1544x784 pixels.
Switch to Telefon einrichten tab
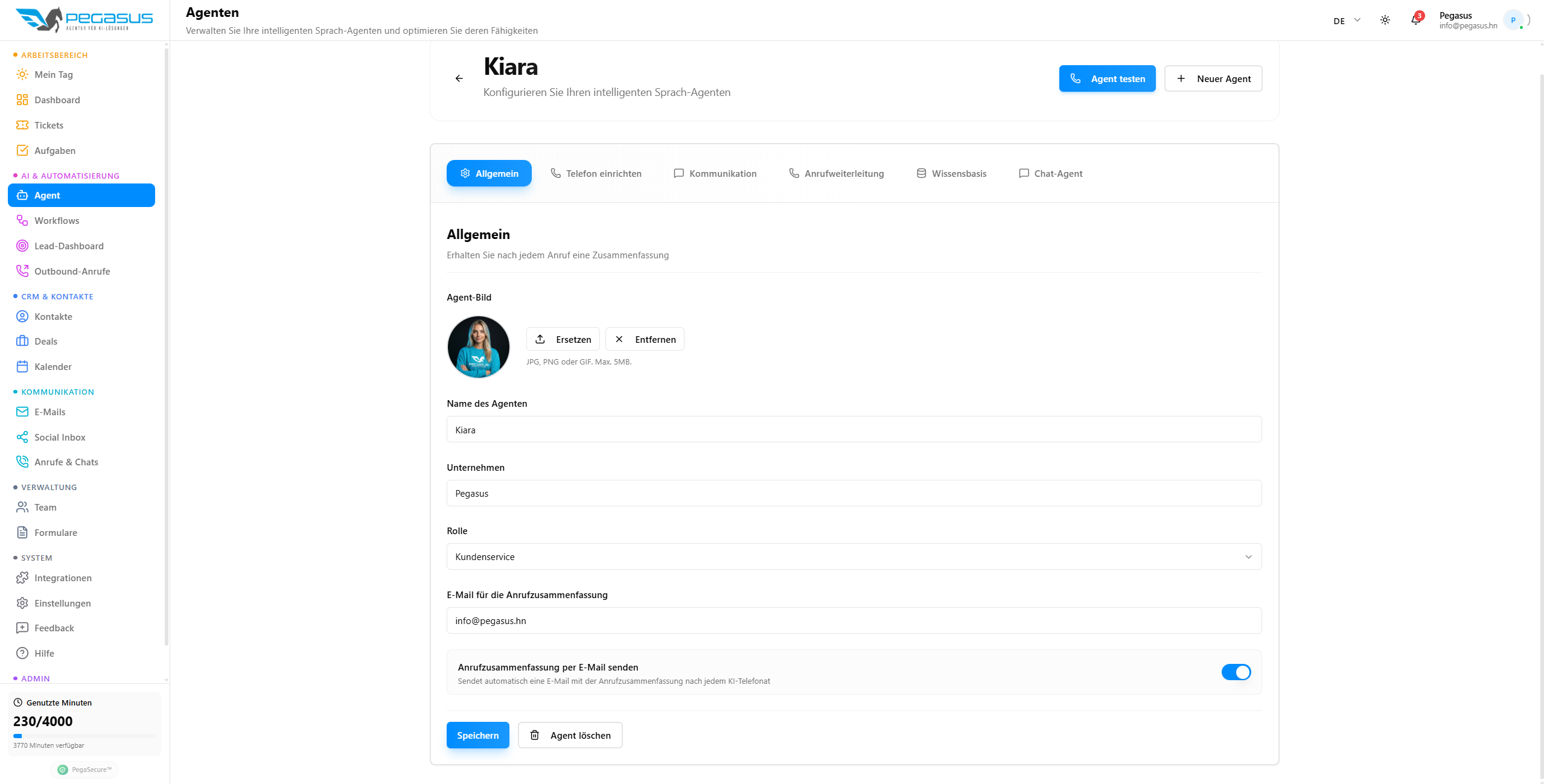(596, 174)
